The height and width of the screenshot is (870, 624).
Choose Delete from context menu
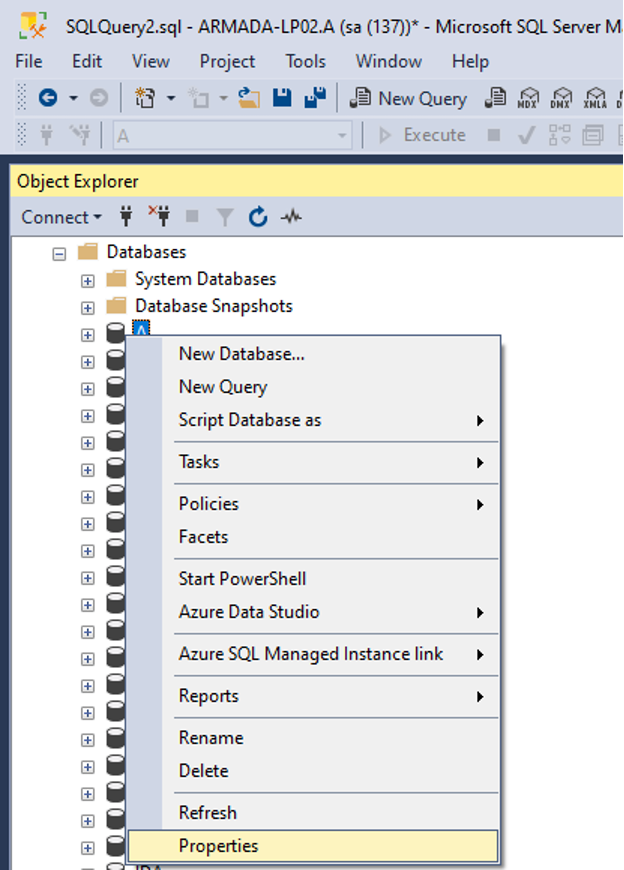313,771
